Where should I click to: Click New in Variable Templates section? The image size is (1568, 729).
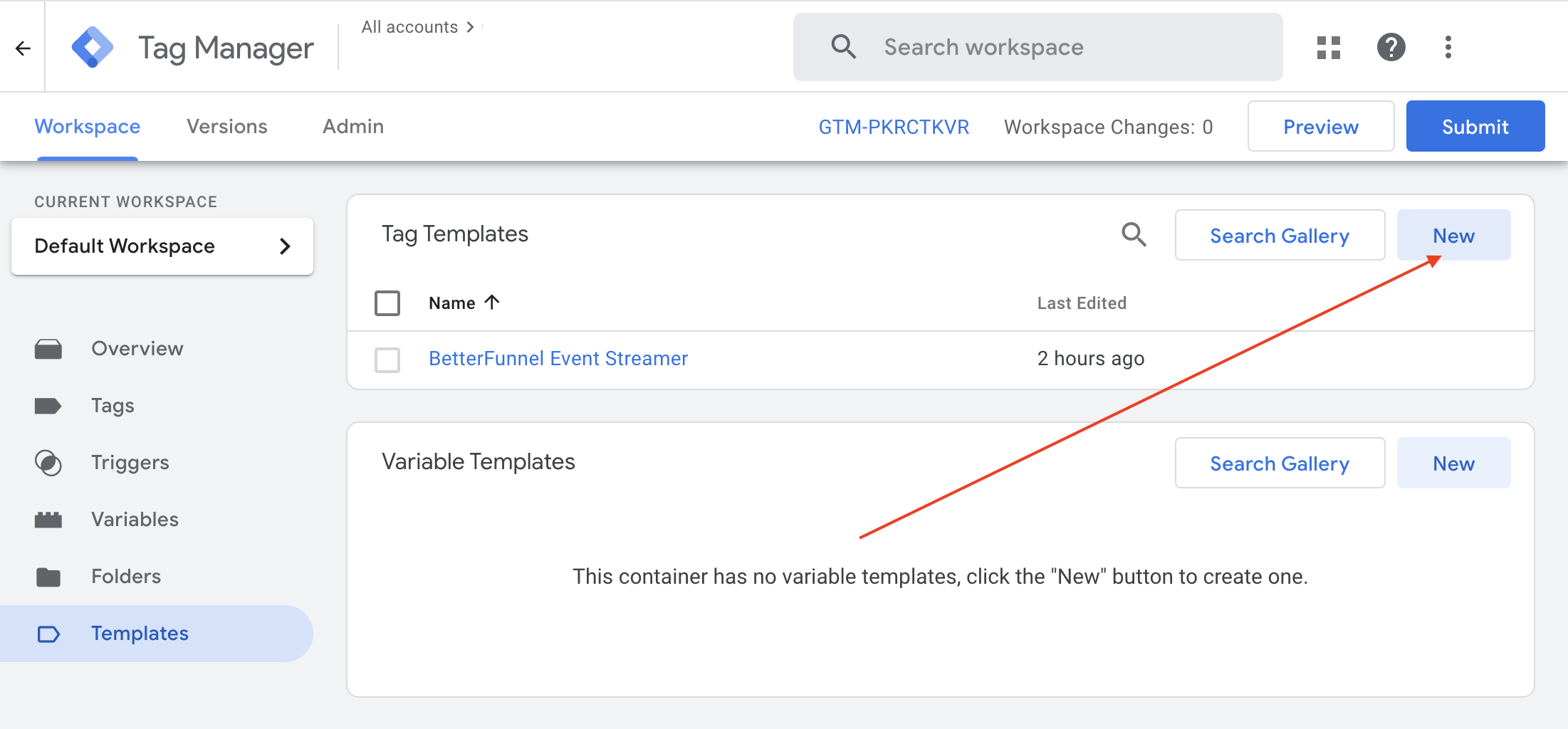pos(1453,463)
